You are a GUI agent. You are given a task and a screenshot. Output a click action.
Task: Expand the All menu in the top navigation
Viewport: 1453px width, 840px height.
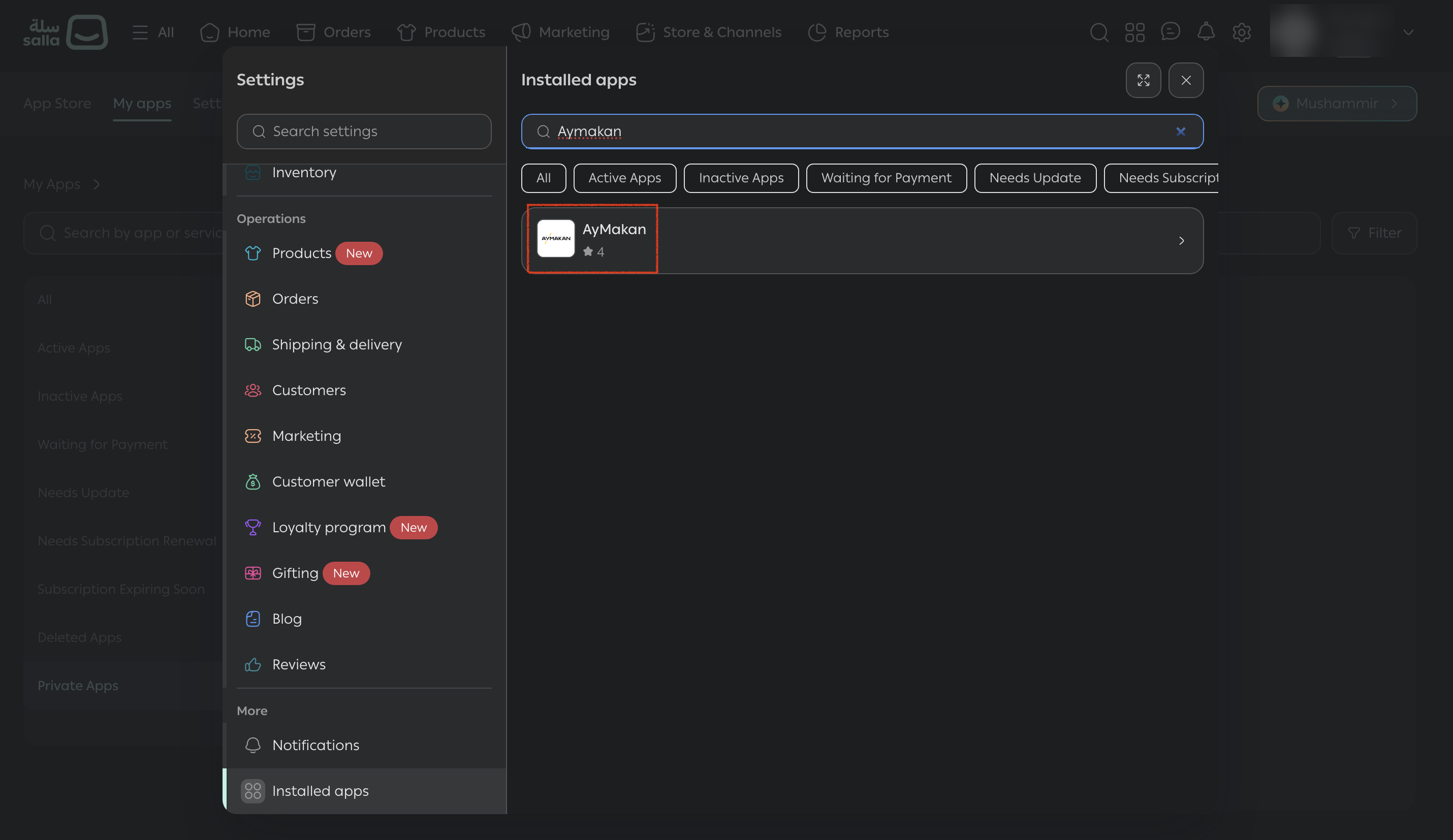[153, 33]
